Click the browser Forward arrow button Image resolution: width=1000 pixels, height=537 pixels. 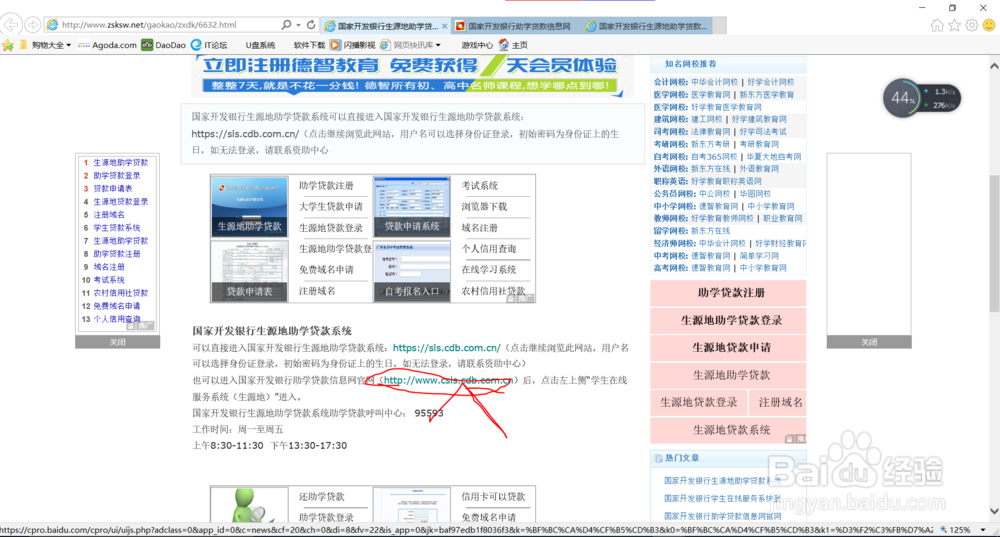pos(33,25)
